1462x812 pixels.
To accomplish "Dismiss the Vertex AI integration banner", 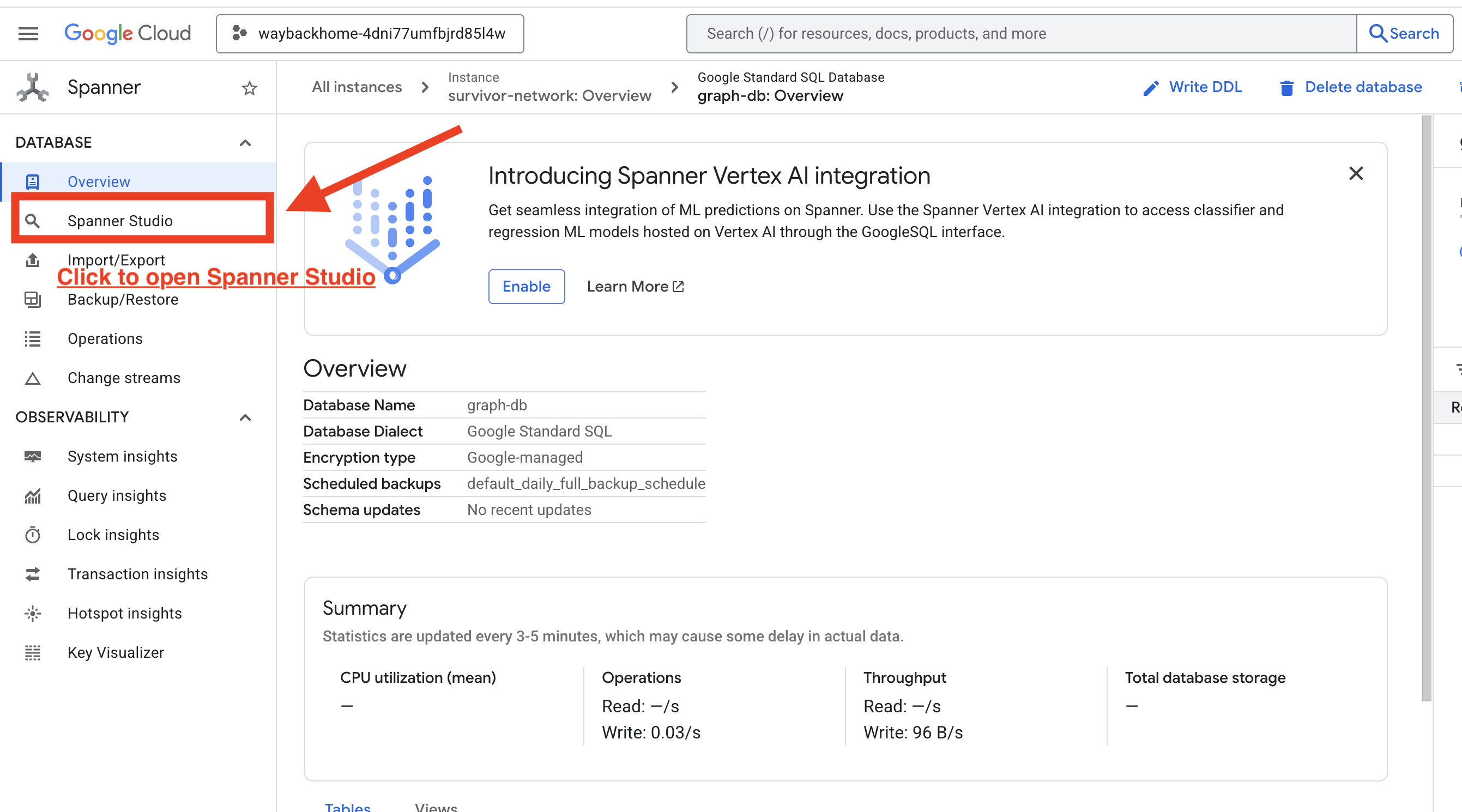I will pyautogui.click(x=1355, y=174).
